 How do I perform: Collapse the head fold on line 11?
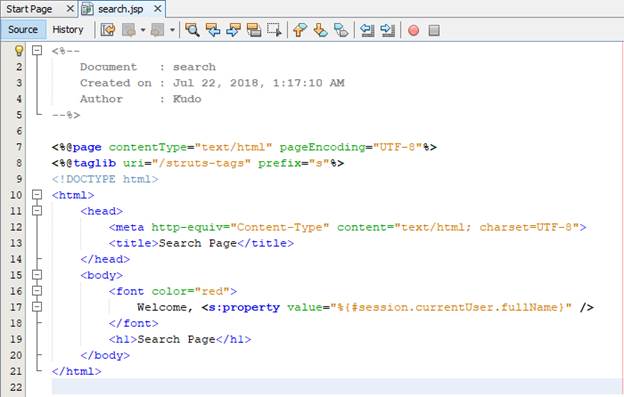37,210
